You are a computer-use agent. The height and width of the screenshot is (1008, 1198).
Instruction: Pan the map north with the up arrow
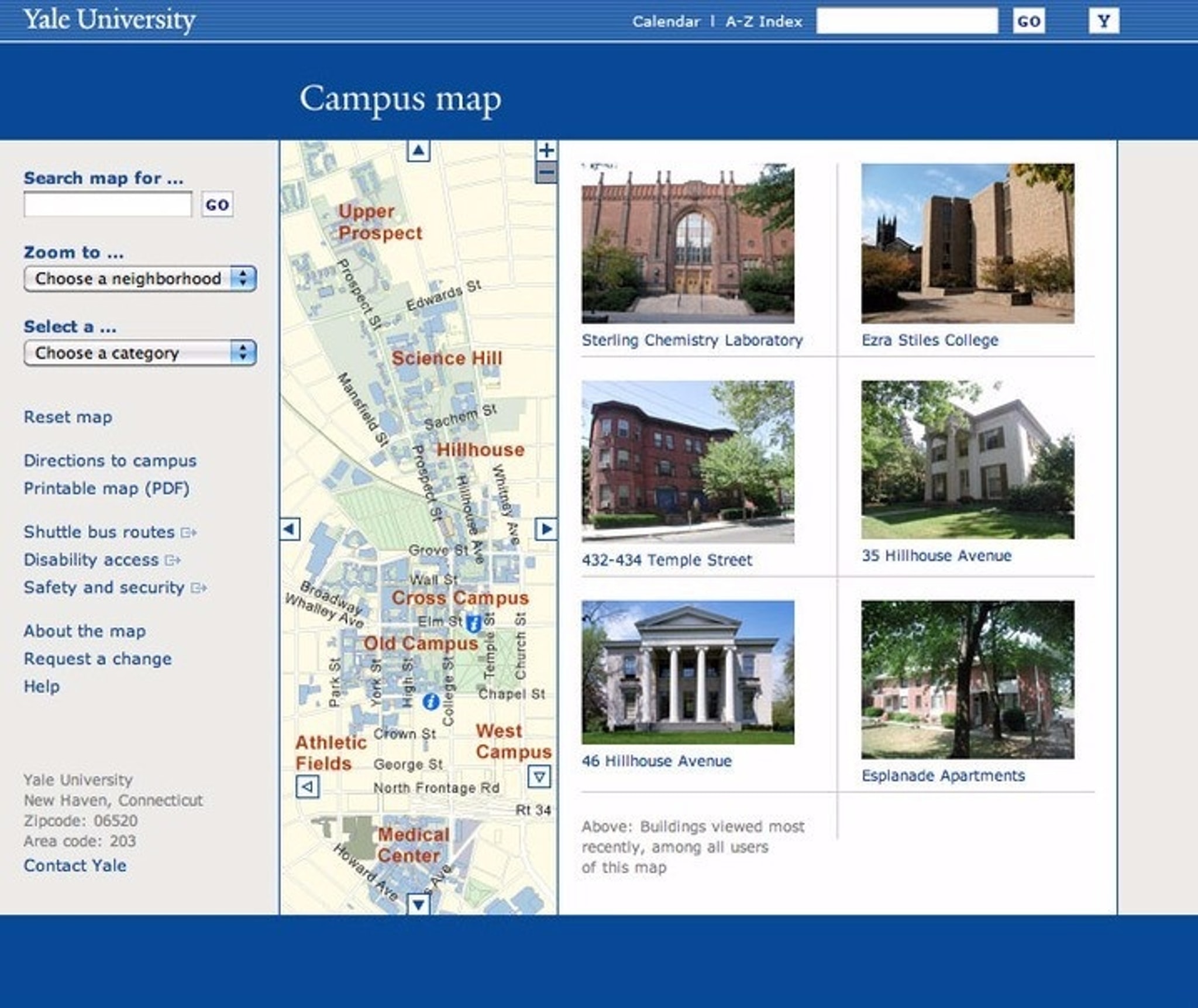[x=419, y=150]
